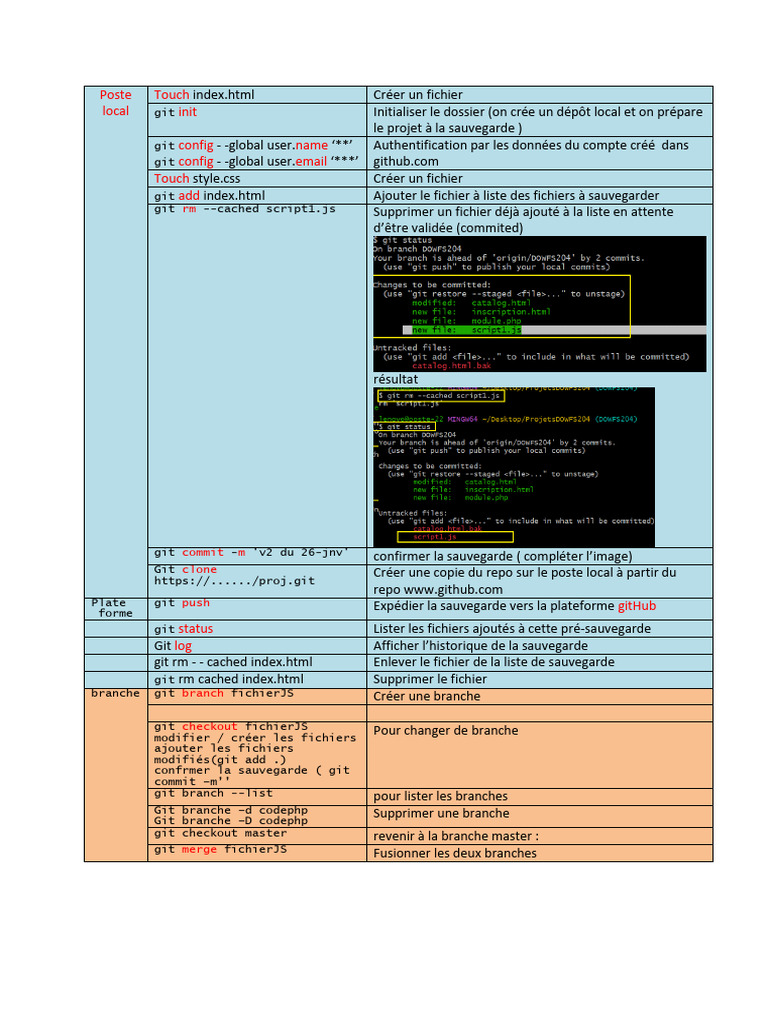Select 'git checkout master' command
This screenshot has width=768, height=1024.
coord(220,833)
